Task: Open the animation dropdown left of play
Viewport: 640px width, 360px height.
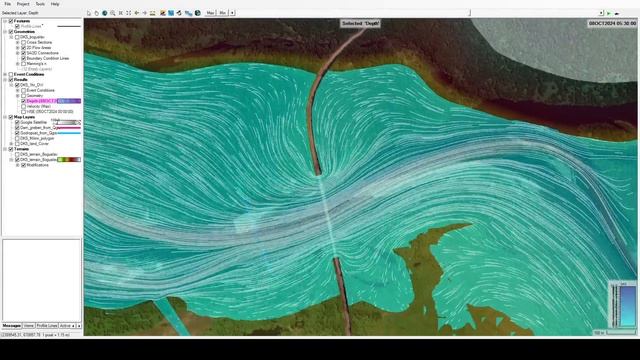Action: coord(601,13)
